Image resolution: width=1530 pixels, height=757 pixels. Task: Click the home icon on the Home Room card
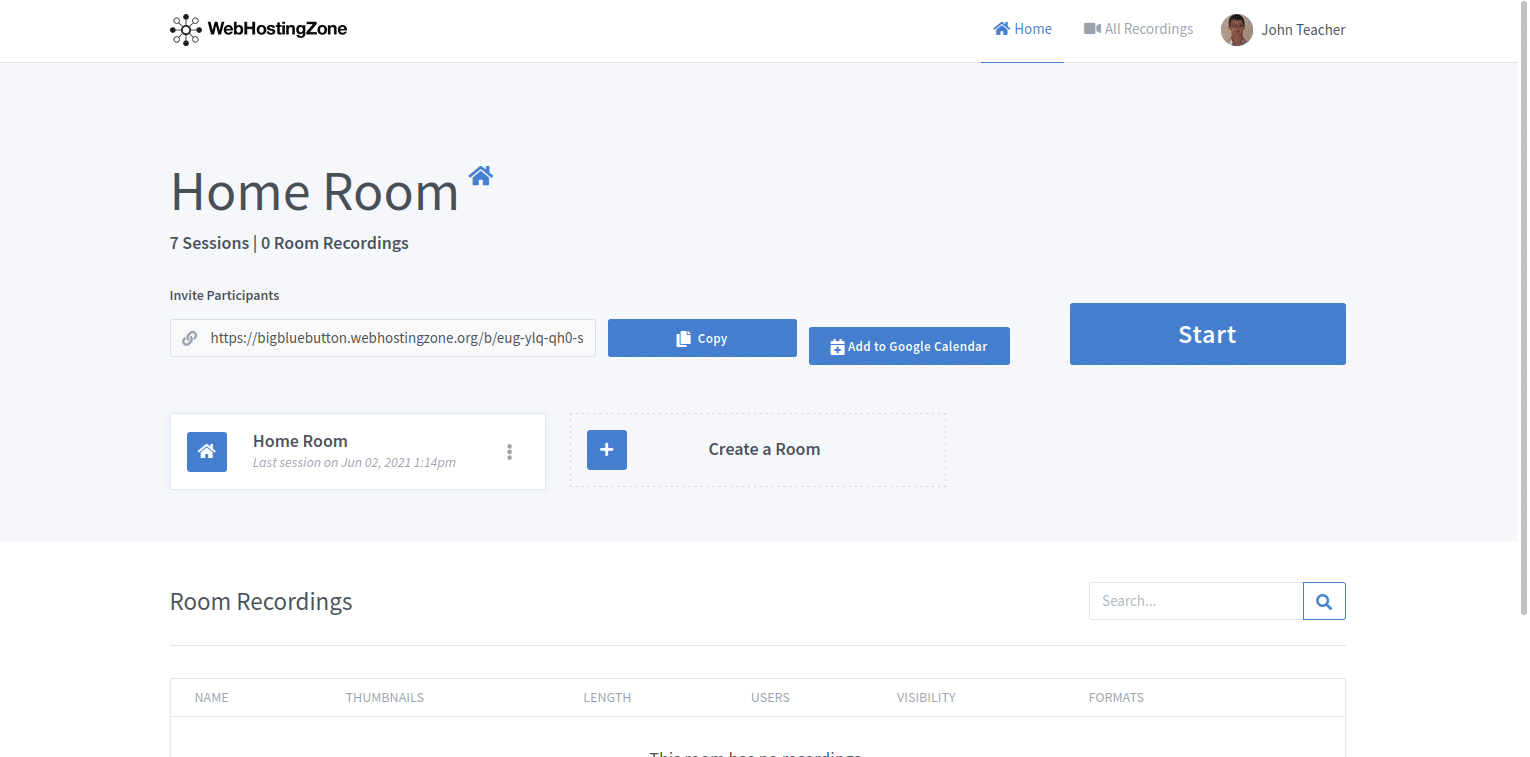pyautogui.click(x=206, y=451)
